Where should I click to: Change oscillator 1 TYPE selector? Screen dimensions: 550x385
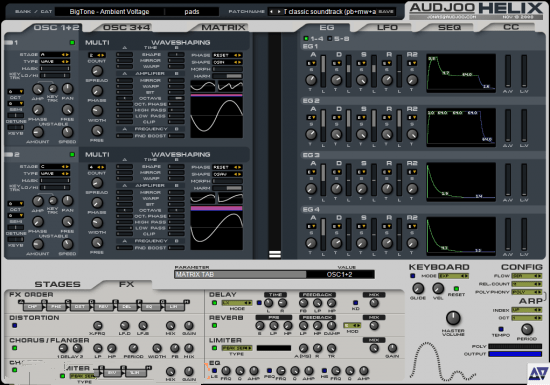(55, 61)
